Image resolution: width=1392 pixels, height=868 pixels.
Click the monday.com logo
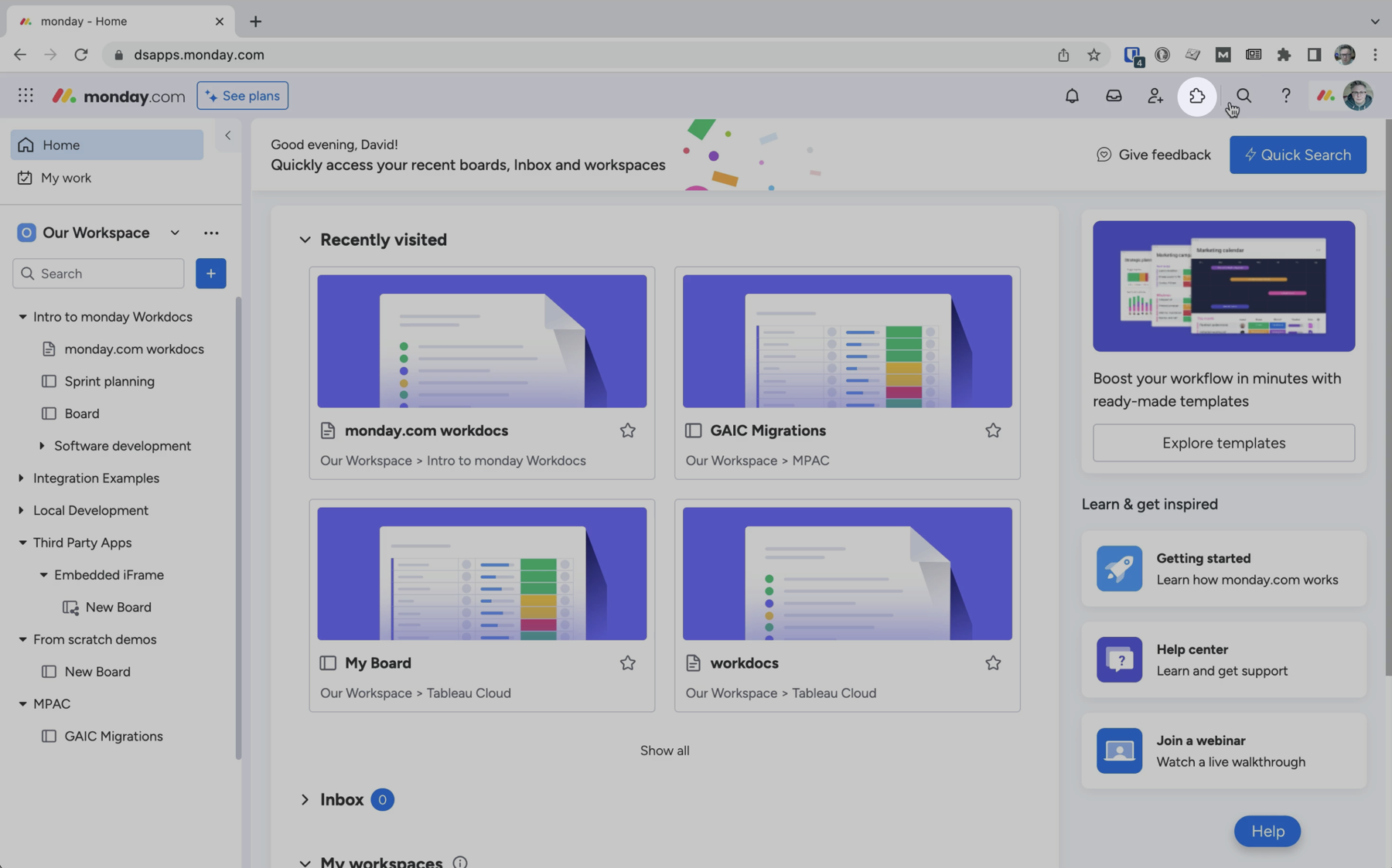pyautogui.click(x=118, y=96)
